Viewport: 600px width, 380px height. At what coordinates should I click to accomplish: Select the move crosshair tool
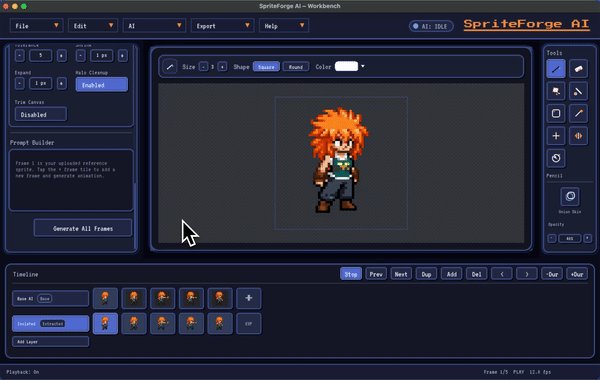(x=556, y=136)
